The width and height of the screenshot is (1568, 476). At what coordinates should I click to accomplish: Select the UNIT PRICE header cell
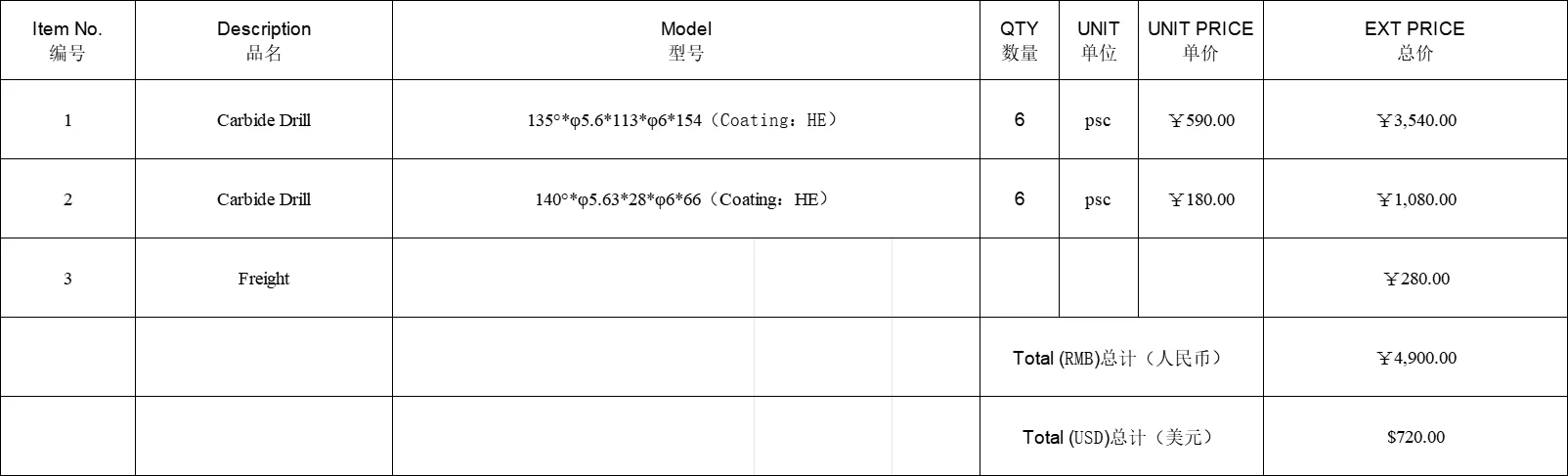pyautogui.click(x=1200, y=40)
